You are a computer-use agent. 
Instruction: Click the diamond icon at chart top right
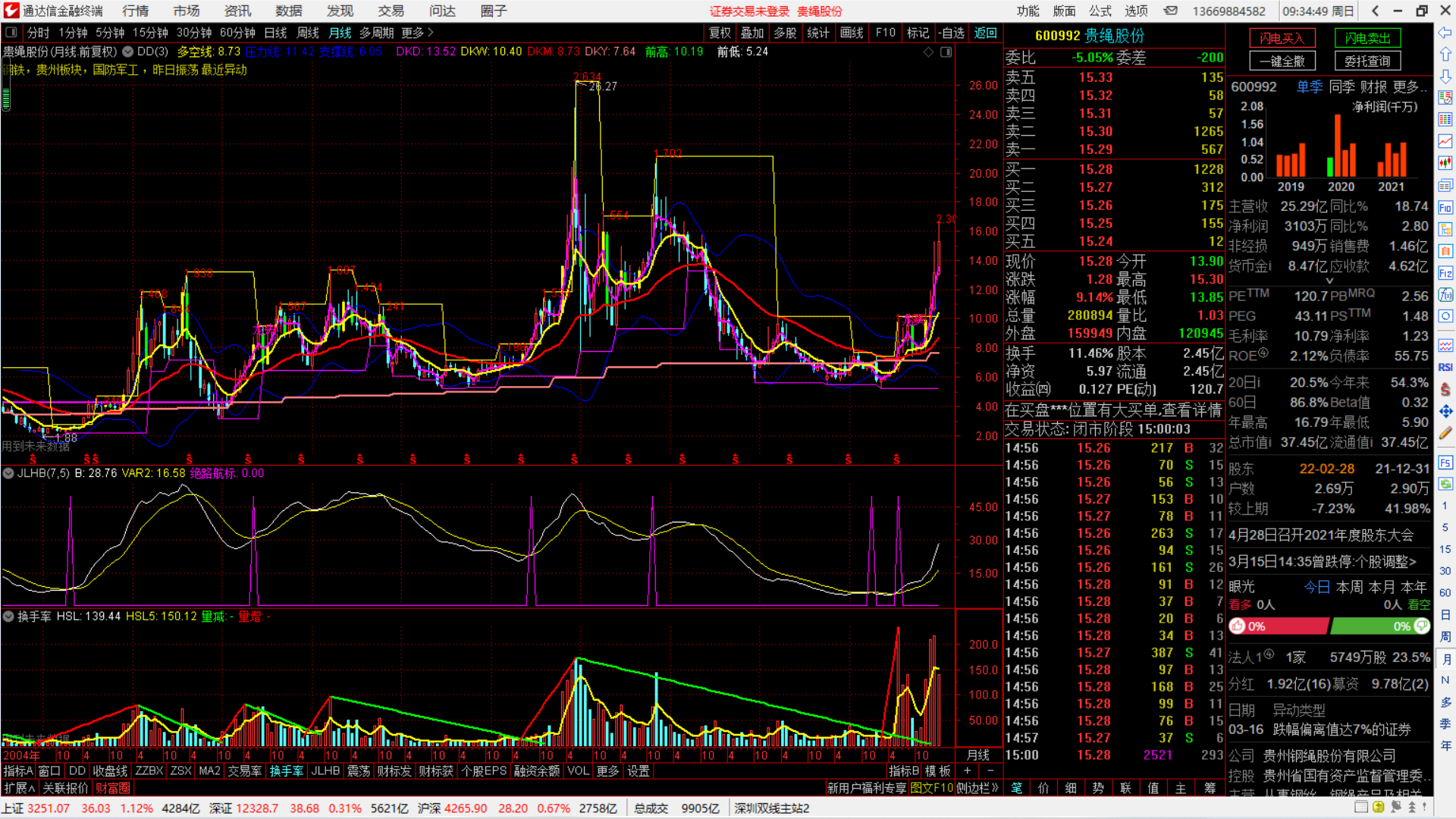tap(928, 52)
